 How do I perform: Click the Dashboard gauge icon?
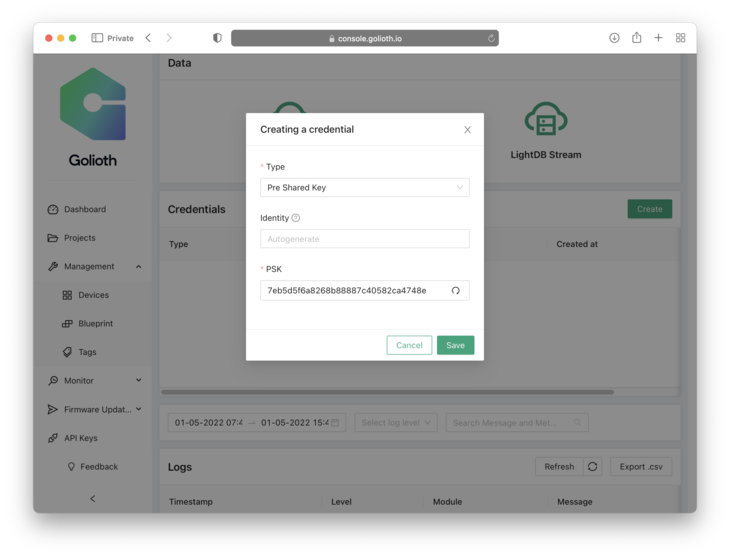point(53,210)
